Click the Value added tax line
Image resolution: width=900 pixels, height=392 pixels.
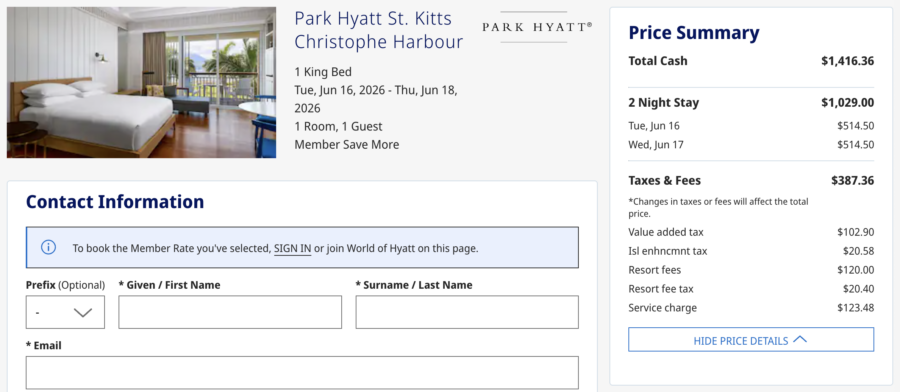(x=751, y=232)
